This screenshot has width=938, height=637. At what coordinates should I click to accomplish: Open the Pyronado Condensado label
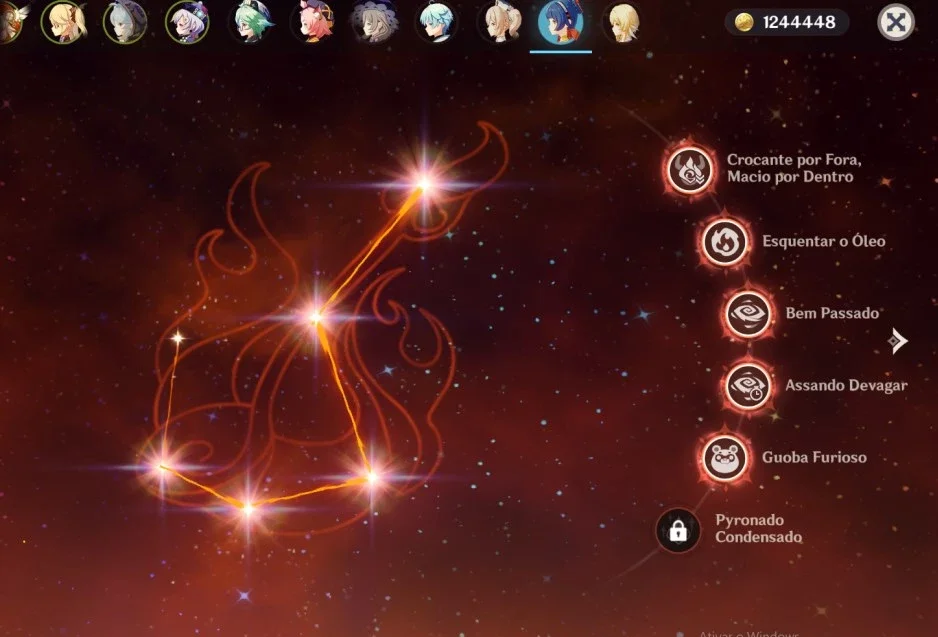point(759,528)
